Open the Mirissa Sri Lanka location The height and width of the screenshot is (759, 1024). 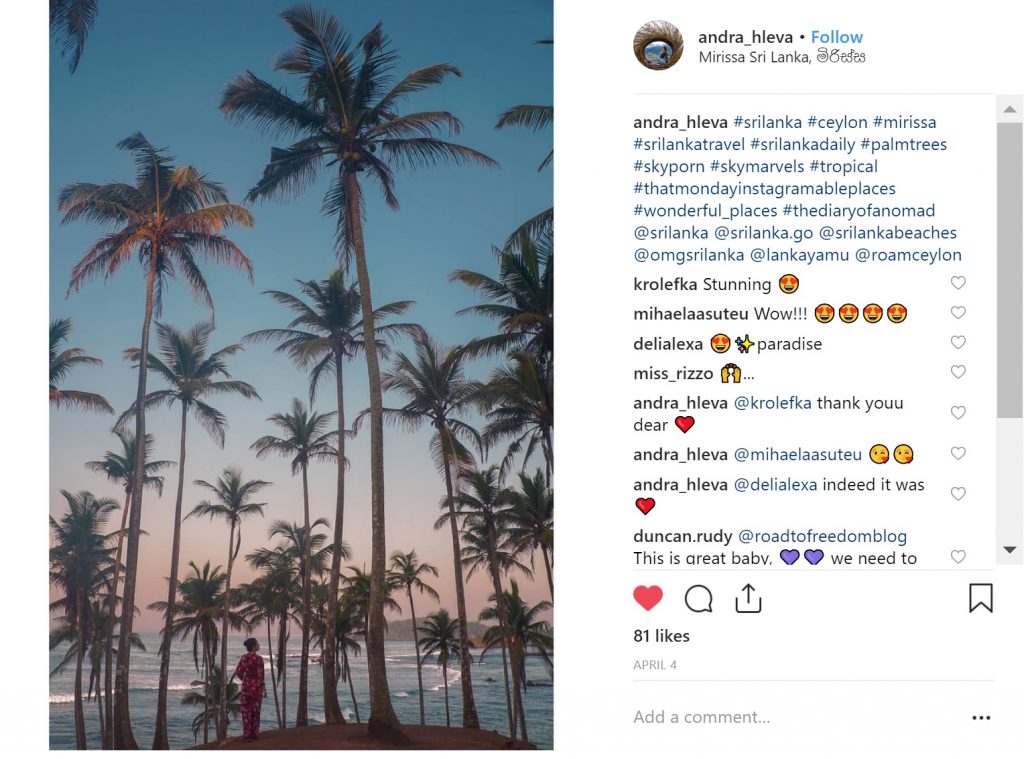click(x=781, y=57)
